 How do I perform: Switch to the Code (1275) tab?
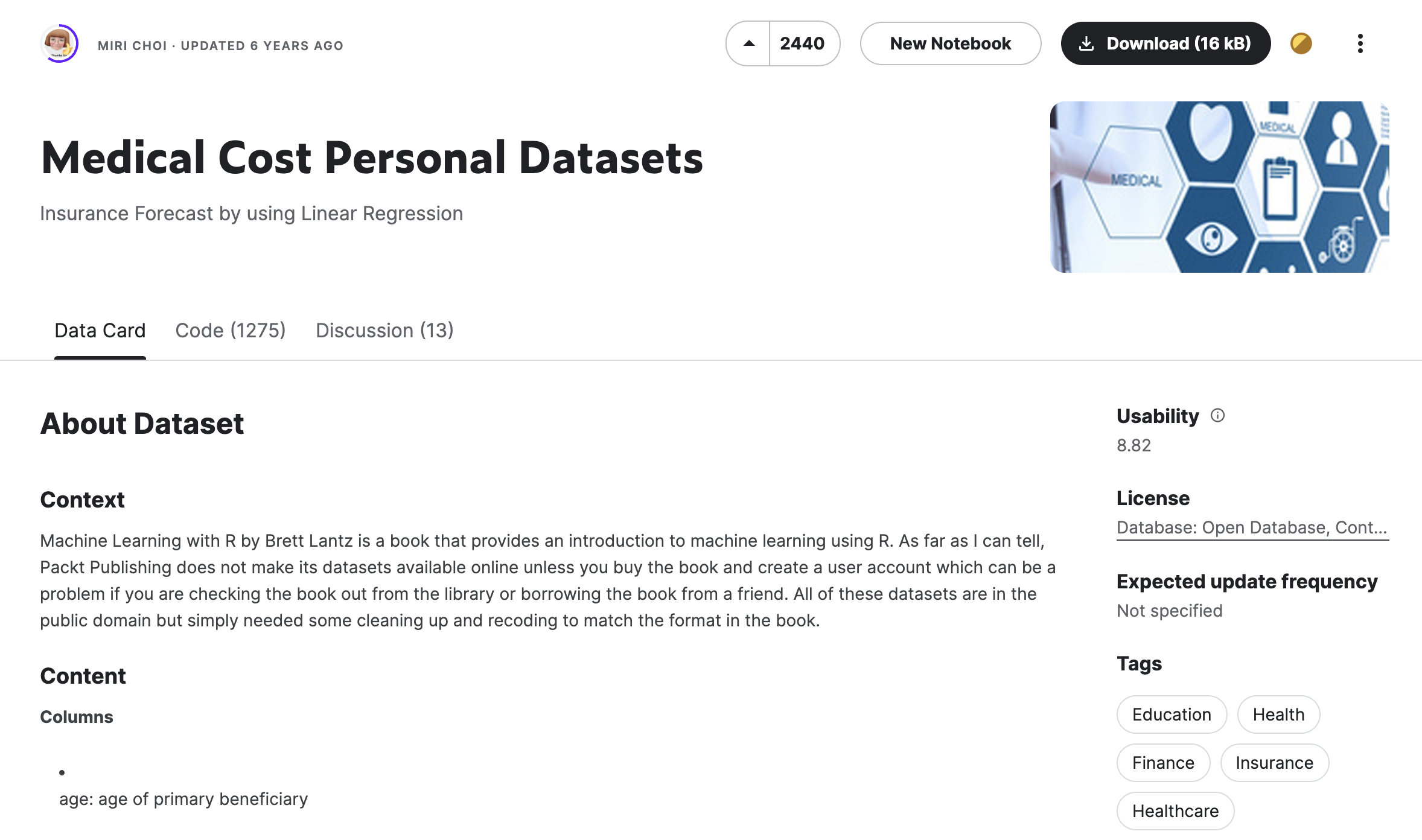coord(230,331)
